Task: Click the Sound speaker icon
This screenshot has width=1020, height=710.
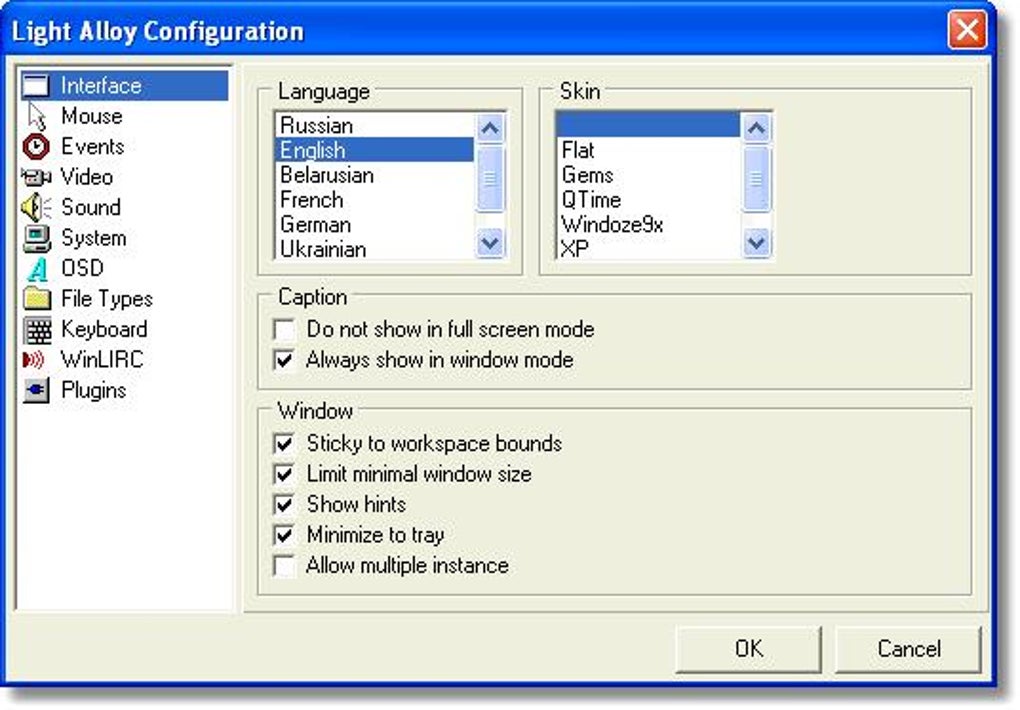Action: pos(37,208)
